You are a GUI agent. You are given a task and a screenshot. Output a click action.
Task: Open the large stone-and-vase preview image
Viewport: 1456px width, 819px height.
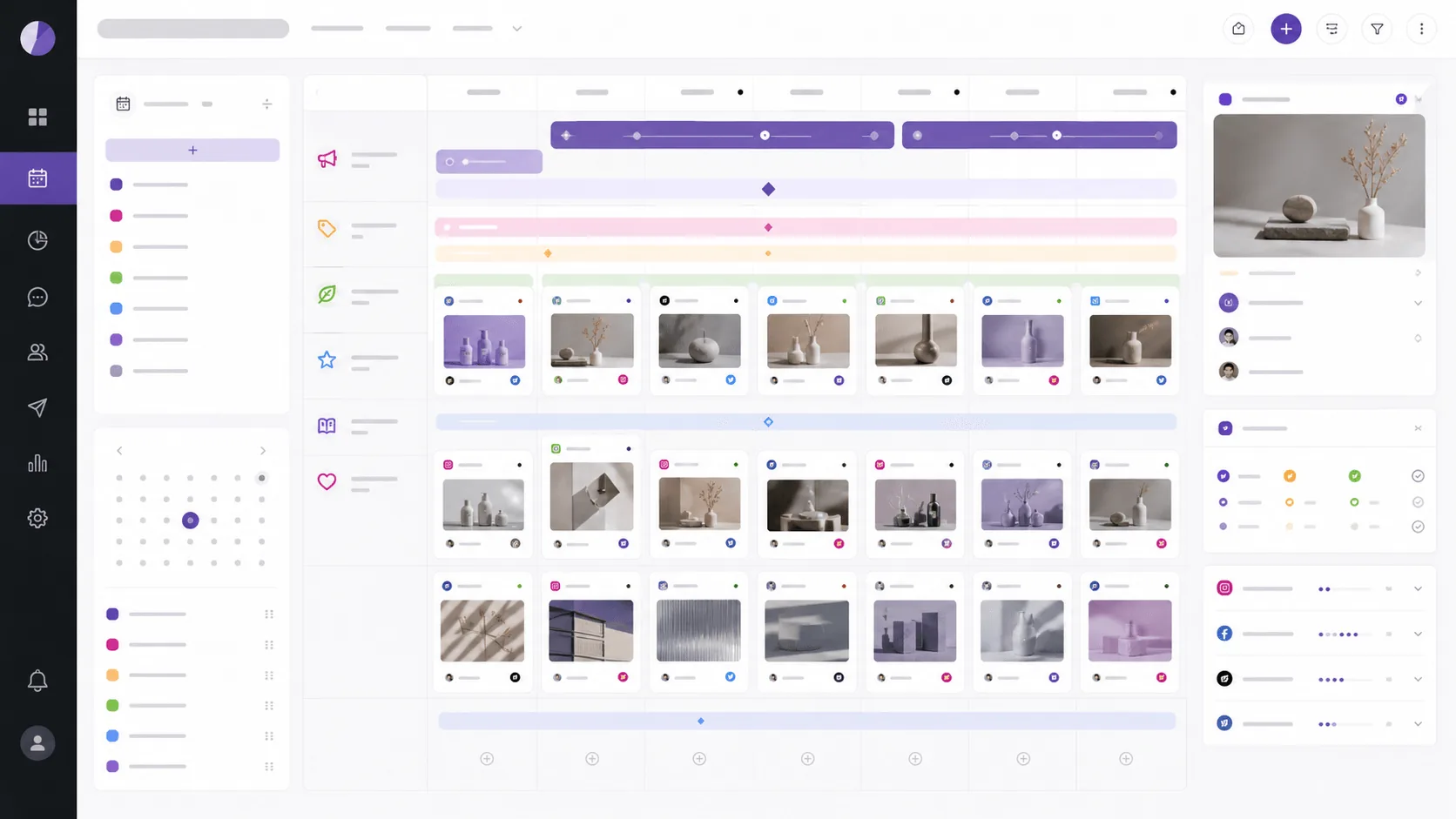click(x=1318, y=185)
